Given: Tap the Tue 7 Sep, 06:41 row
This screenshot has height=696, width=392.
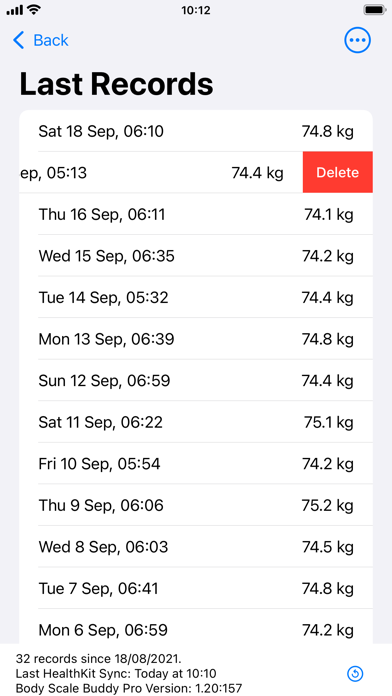Looking at the screenshot, I should 196,589.
